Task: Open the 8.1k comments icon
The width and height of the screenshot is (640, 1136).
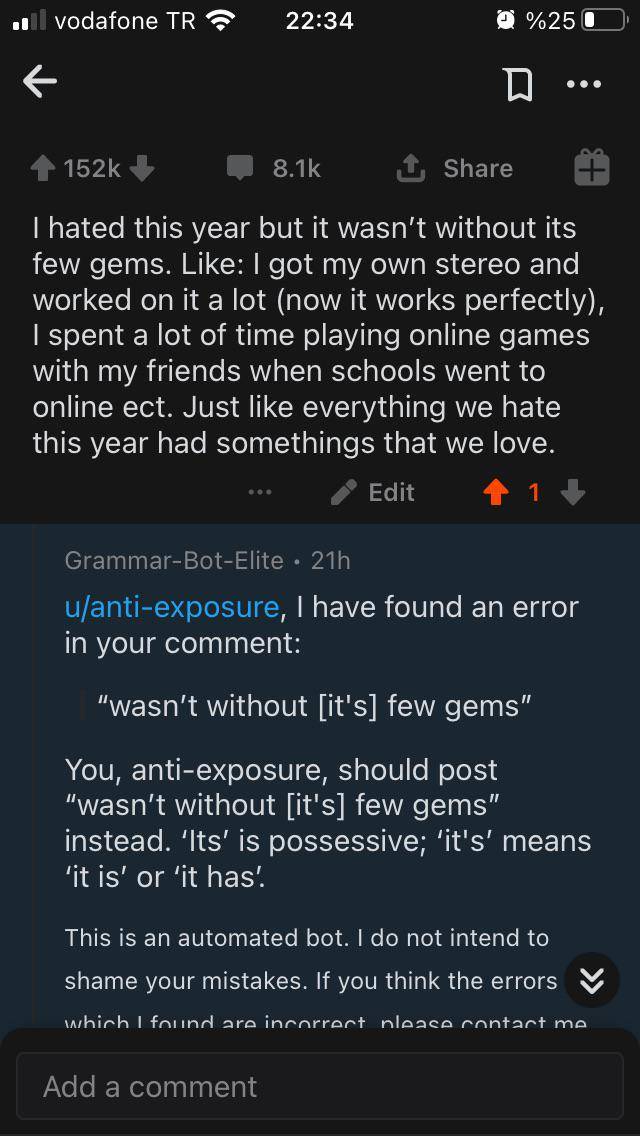Action: click(x=240, y=169)
